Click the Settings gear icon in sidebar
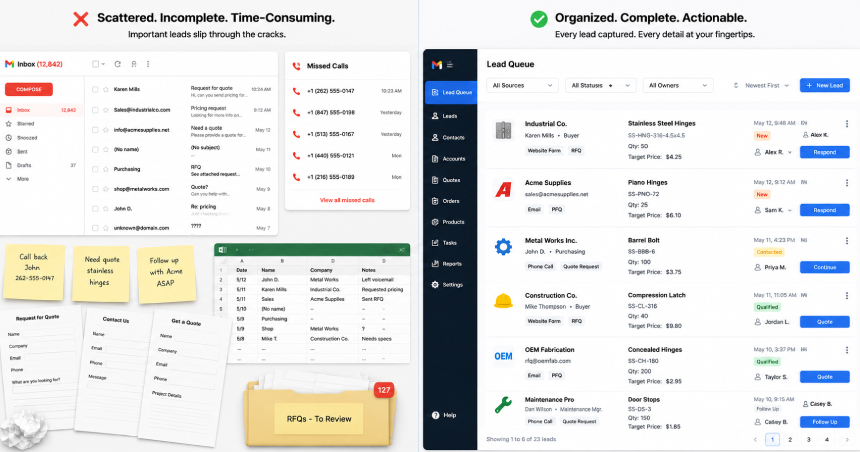This screenshot has height=452, width=860. [x=435, y=285]
